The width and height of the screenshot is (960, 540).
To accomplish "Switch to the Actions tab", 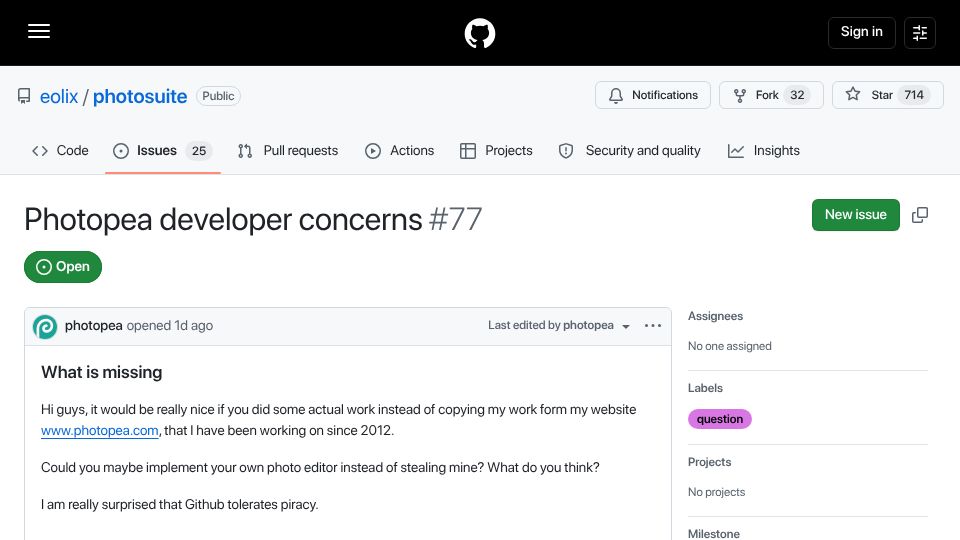I will tap(399, 151).
